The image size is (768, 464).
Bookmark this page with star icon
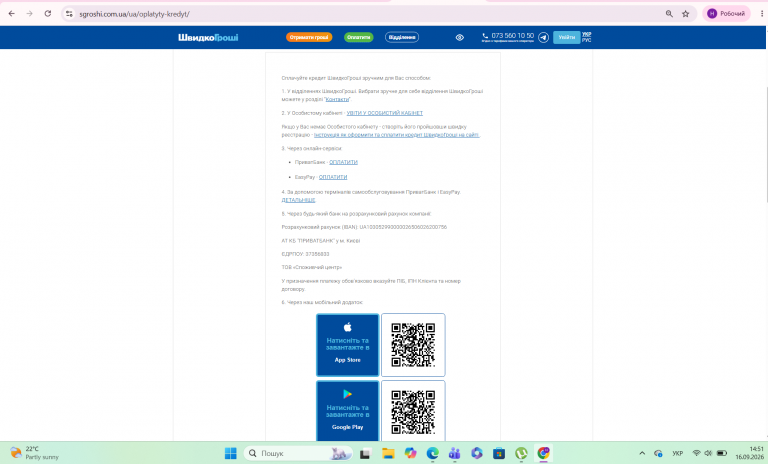[x=686, y=14]
